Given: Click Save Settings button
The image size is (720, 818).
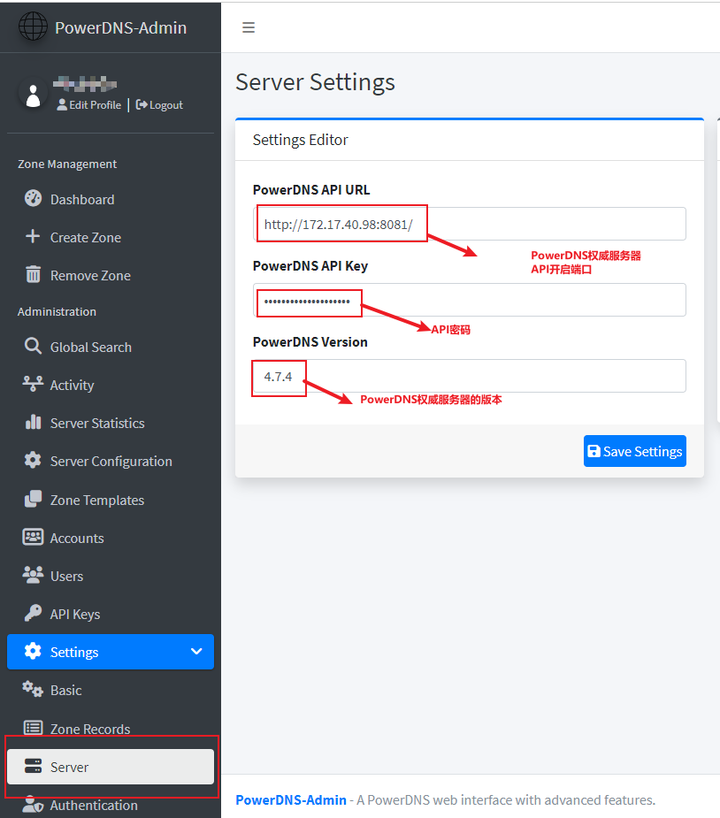Looking at the screenshot, I should tap(634, 451).
